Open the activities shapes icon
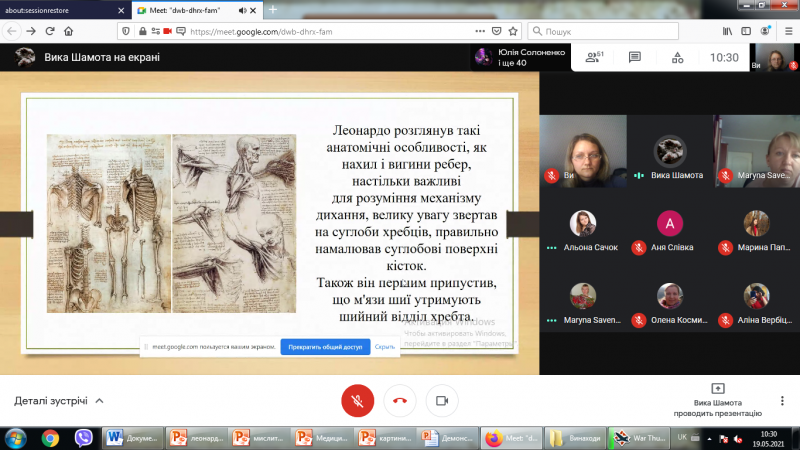This screenshot has width=800, height=450. click(677, 57)
